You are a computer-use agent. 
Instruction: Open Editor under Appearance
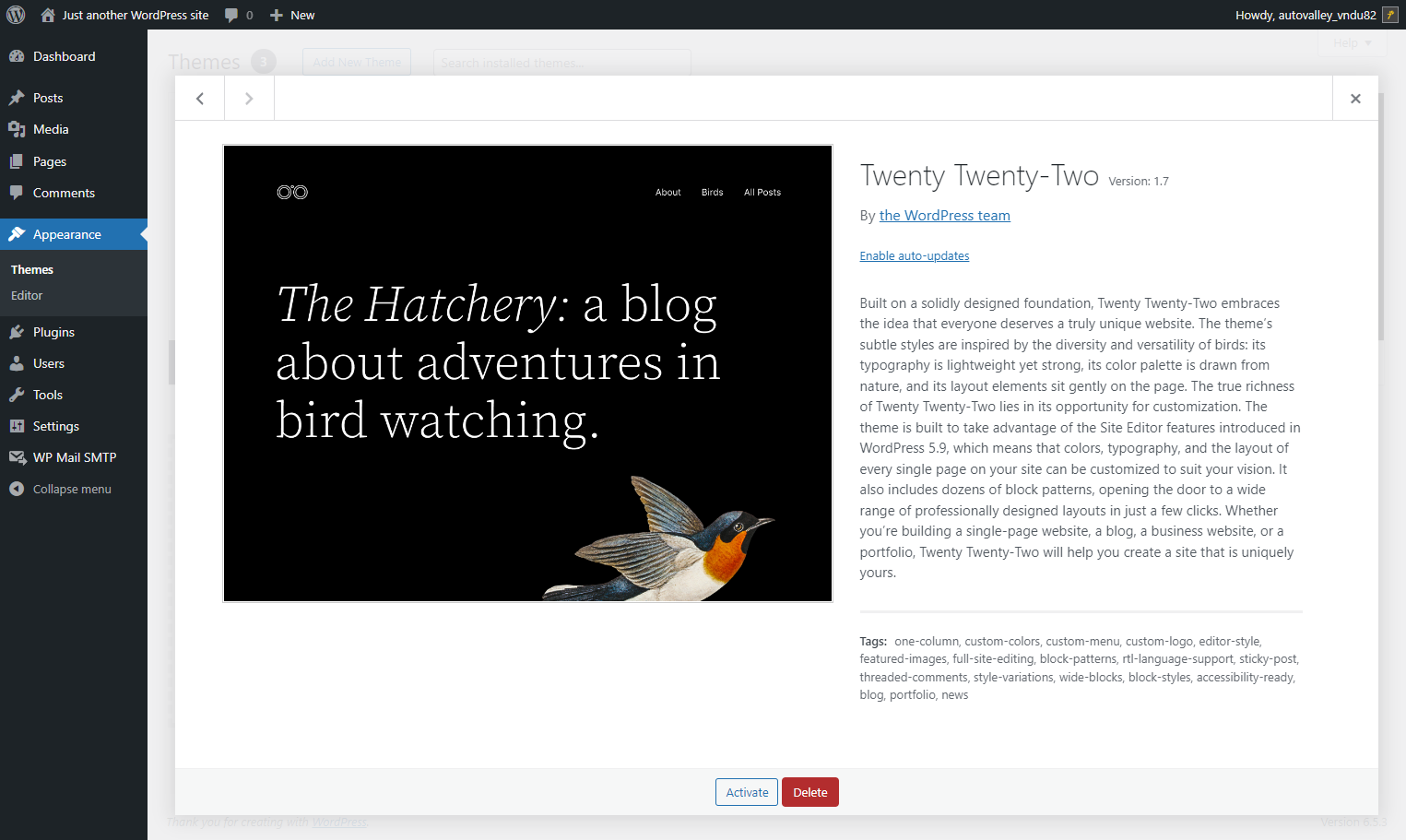[x=27, y=295]
